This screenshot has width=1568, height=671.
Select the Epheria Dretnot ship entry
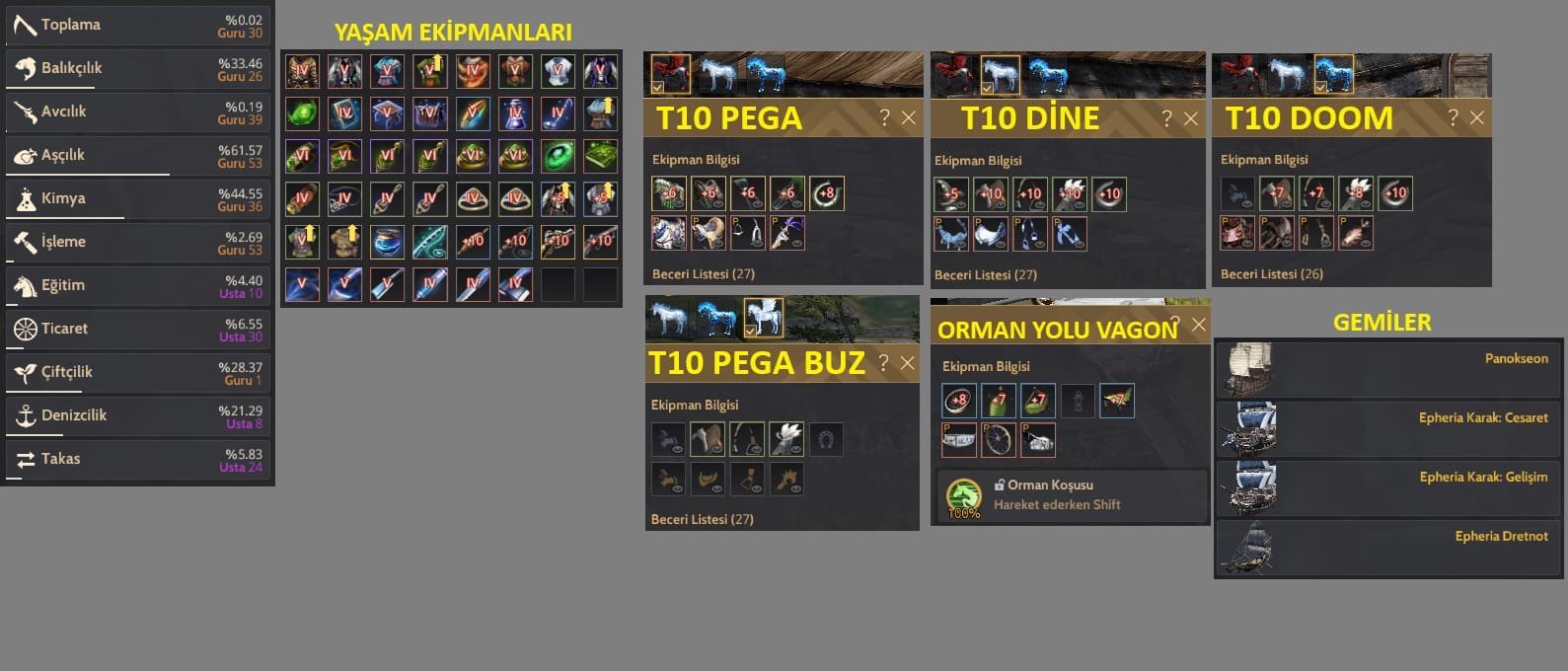click(1388, 548)
